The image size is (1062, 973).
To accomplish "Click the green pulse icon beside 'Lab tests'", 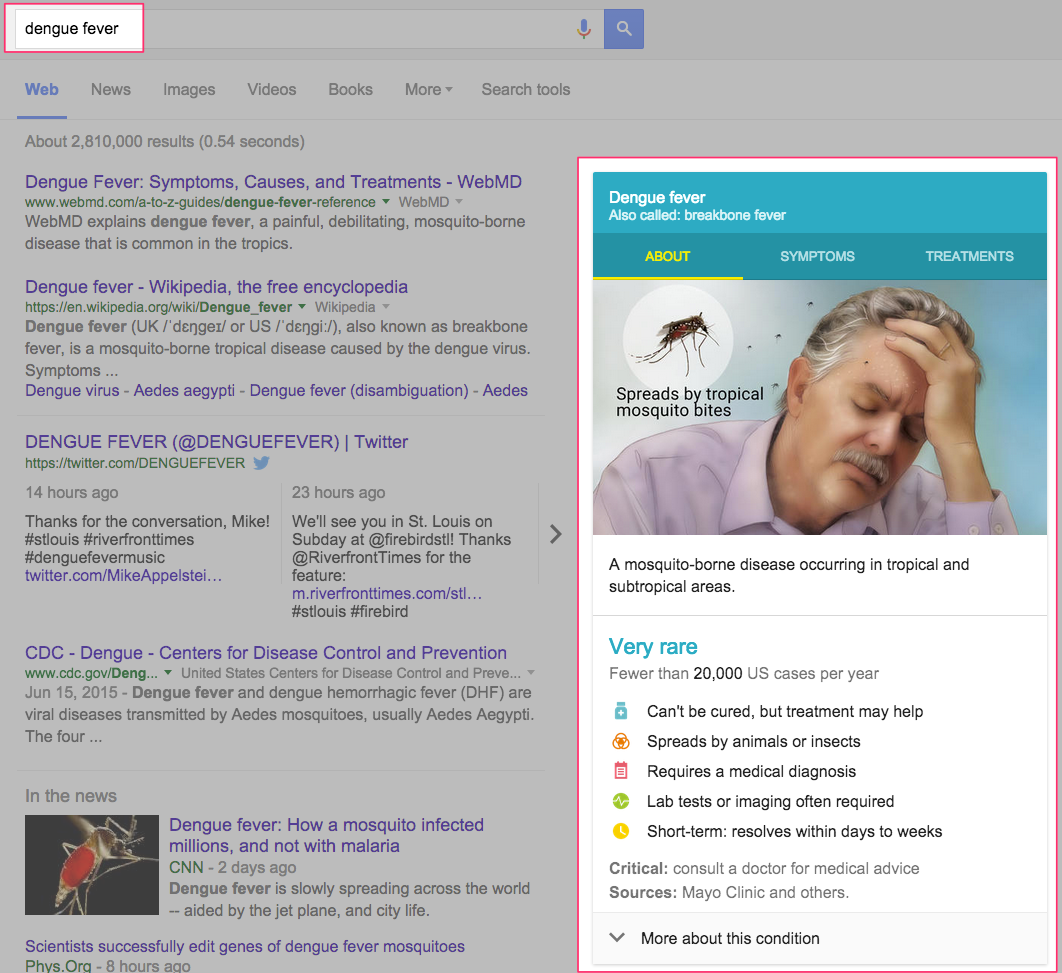I will [x=620, y=801].
